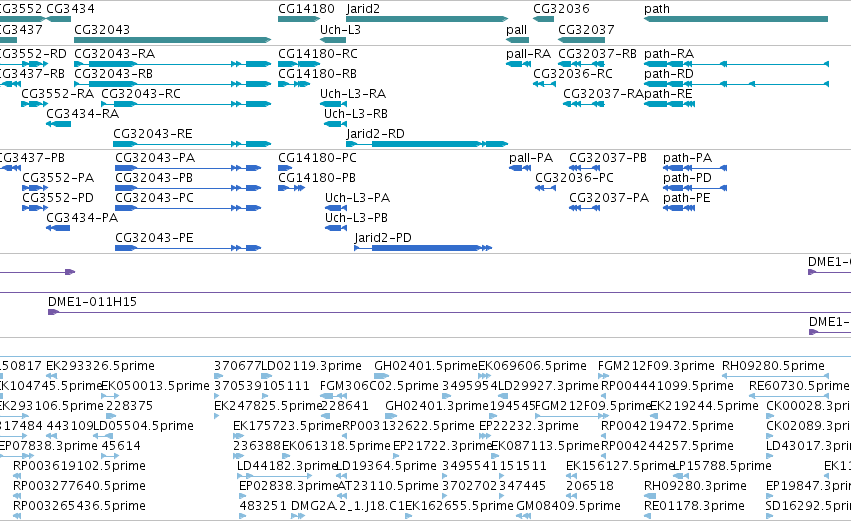This screenshot has width=851, height=521.
Task: Select EST FGM212F09.3prime label
Action: (x=656, y=366)
